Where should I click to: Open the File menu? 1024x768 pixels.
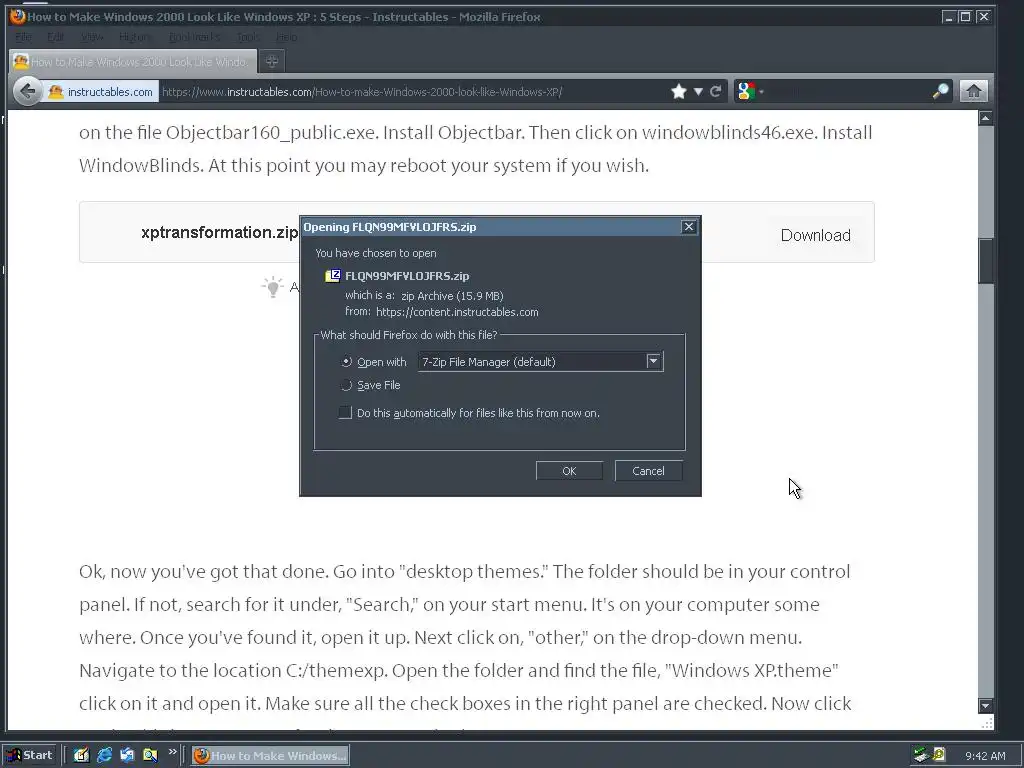(24, 37)
